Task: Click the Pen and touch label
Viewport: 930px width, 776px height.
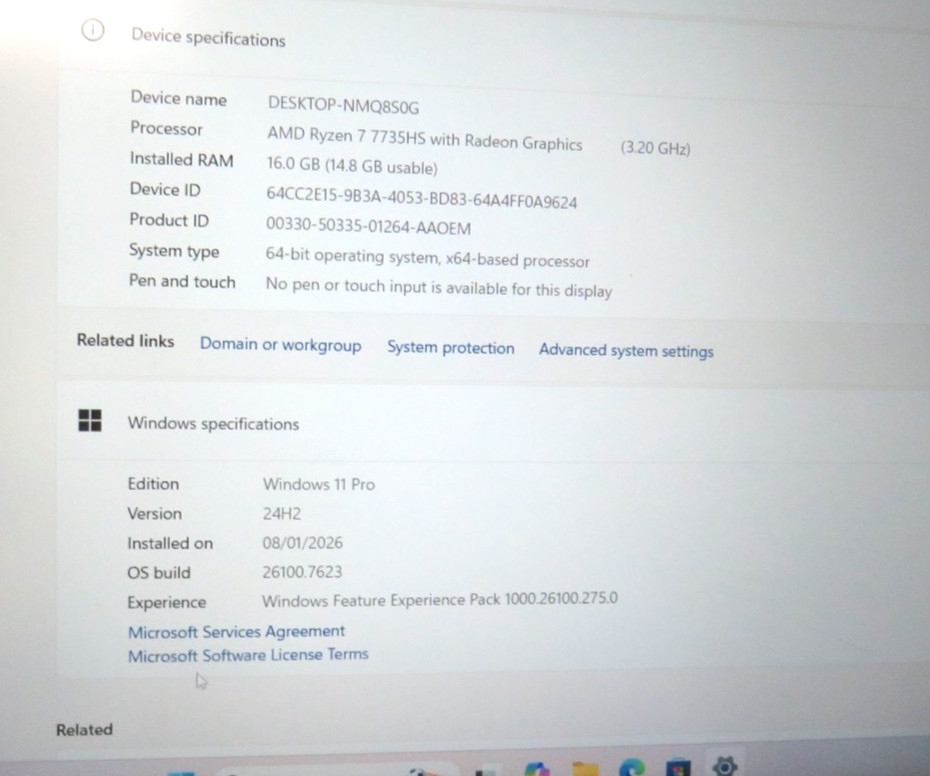Action: [182, 281]
